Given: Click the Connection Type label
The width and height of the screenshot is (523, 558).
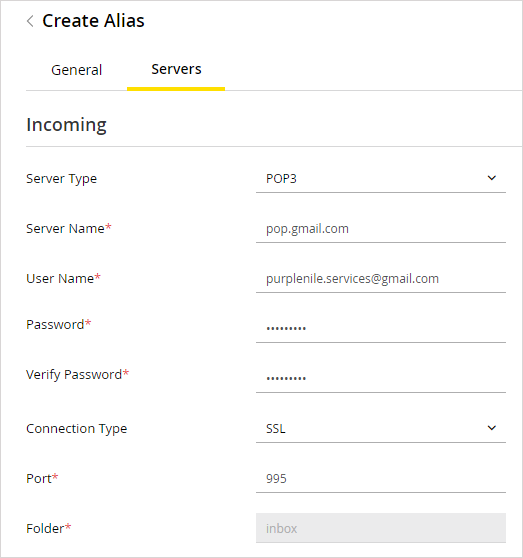Looking at the screenshot, I should pos(76,429).
